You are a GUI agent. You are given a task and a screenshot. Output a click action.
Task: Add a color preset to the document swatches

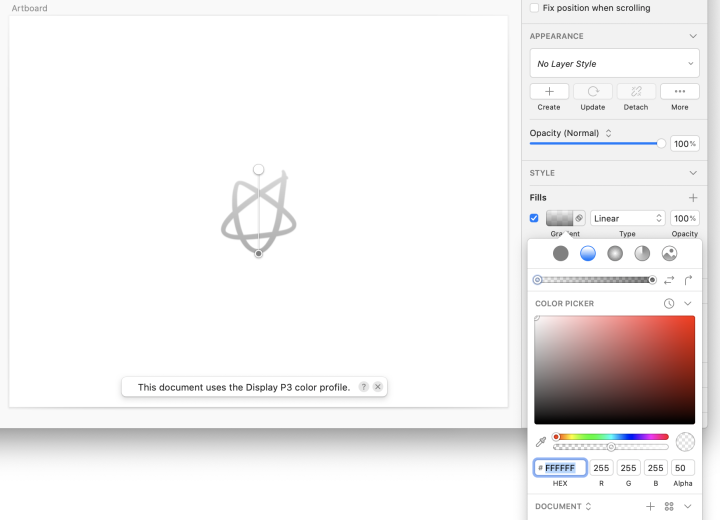click(650, 506)
